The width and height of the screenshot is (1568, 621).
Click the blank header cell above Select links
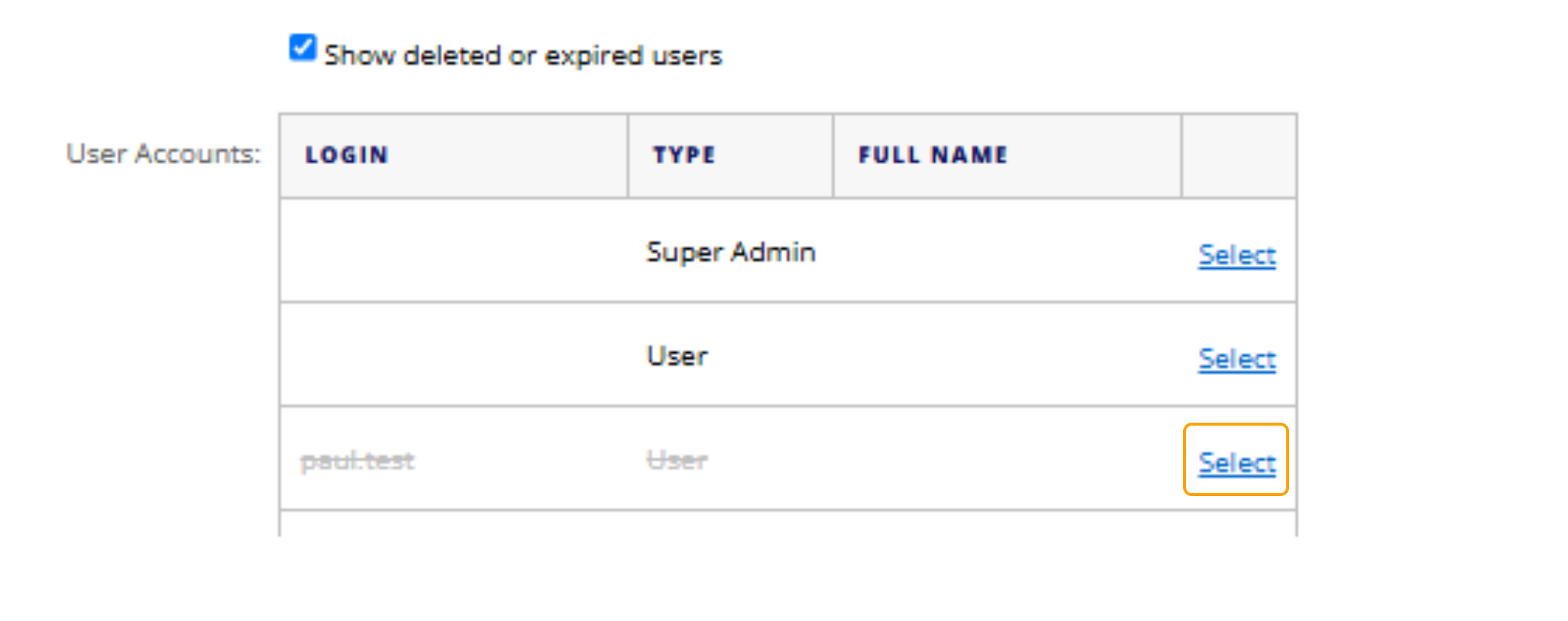(1238, 155)
